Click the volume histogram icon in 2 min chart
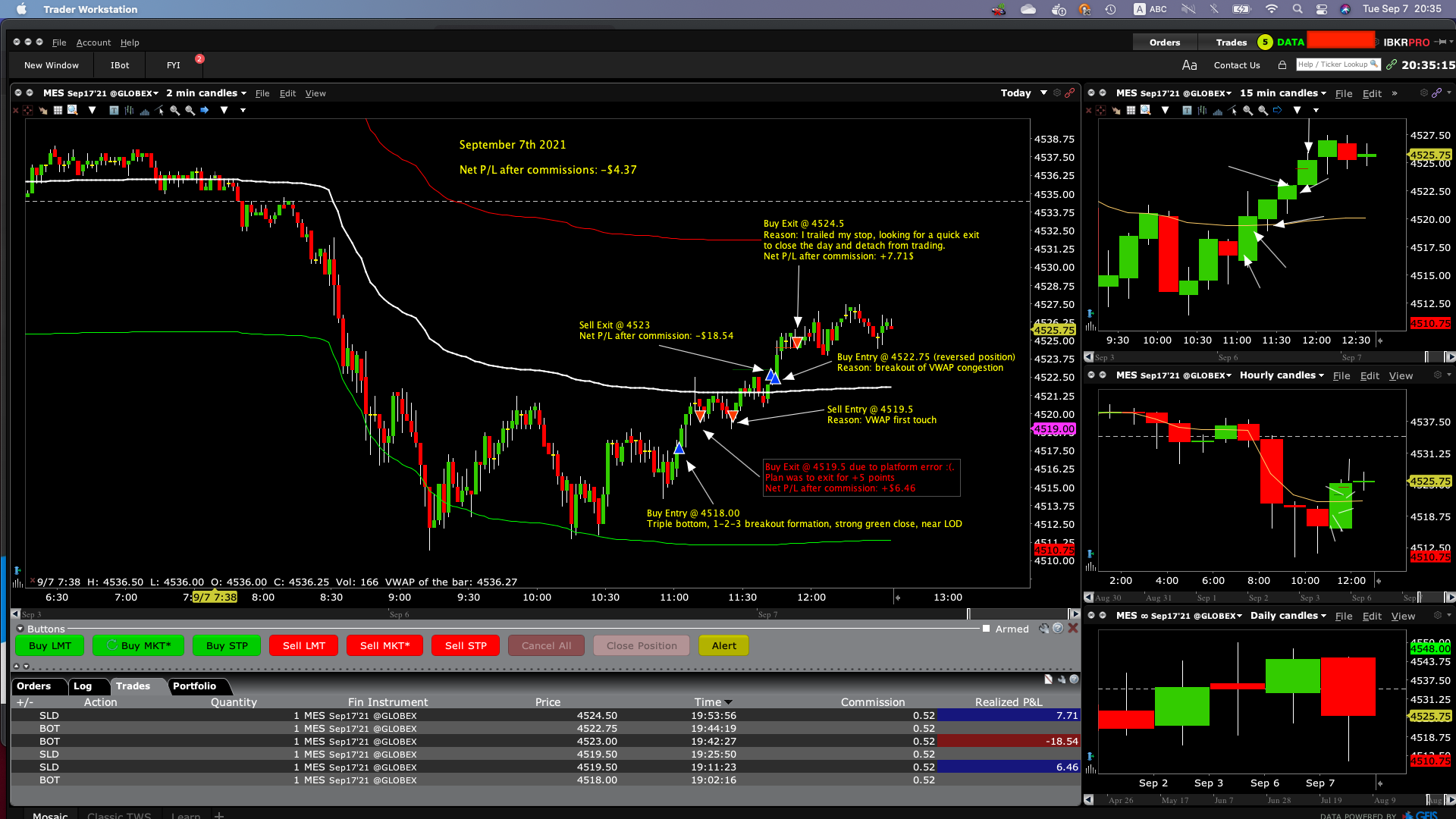The width and height of the screenshot is (1456, 819). pos(145,111)
